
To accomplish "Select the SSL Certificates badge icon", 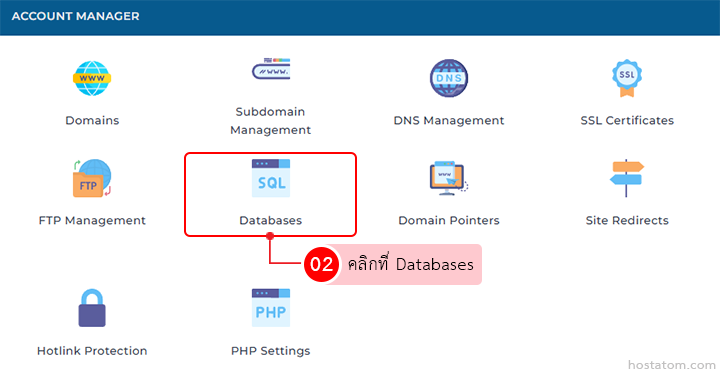I will [627, 79].
